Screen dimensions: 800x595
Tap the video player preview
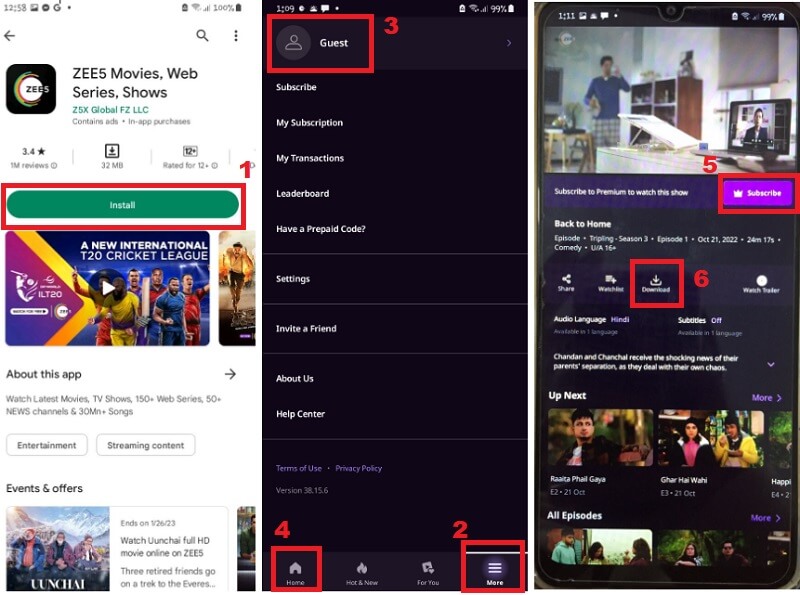pos(669,100)
